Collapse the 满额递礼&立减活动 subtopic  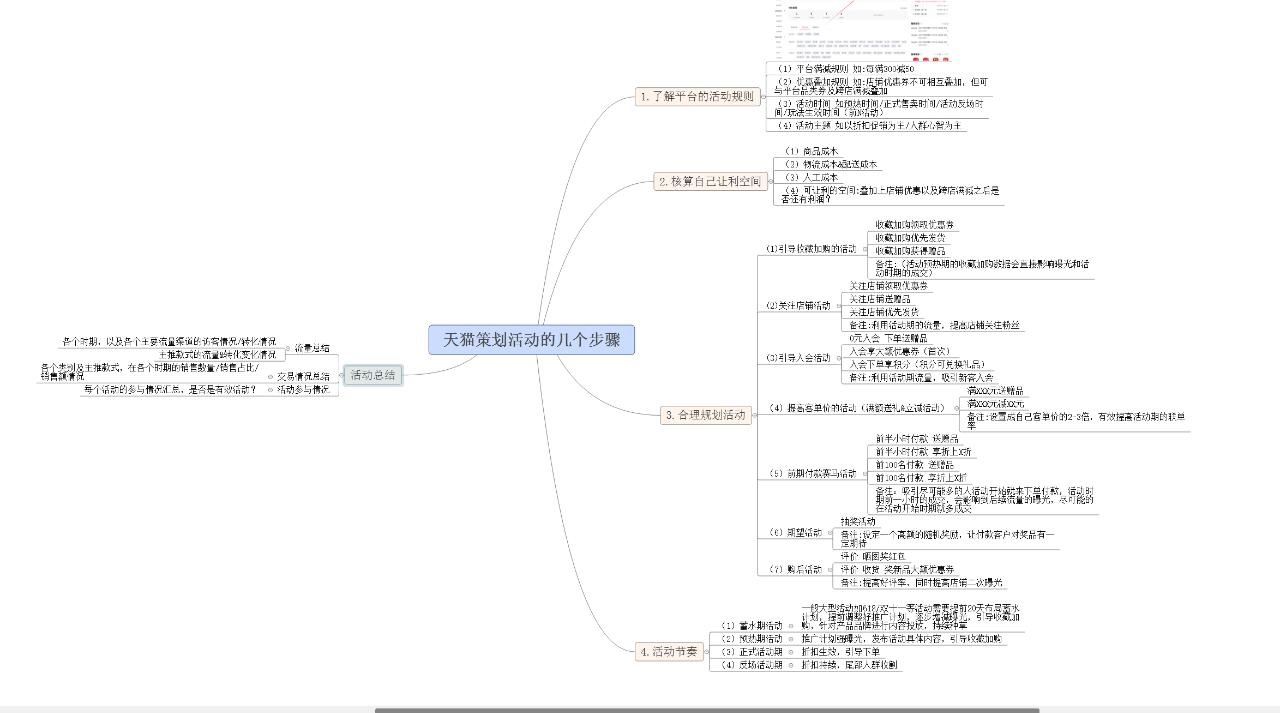956,408
